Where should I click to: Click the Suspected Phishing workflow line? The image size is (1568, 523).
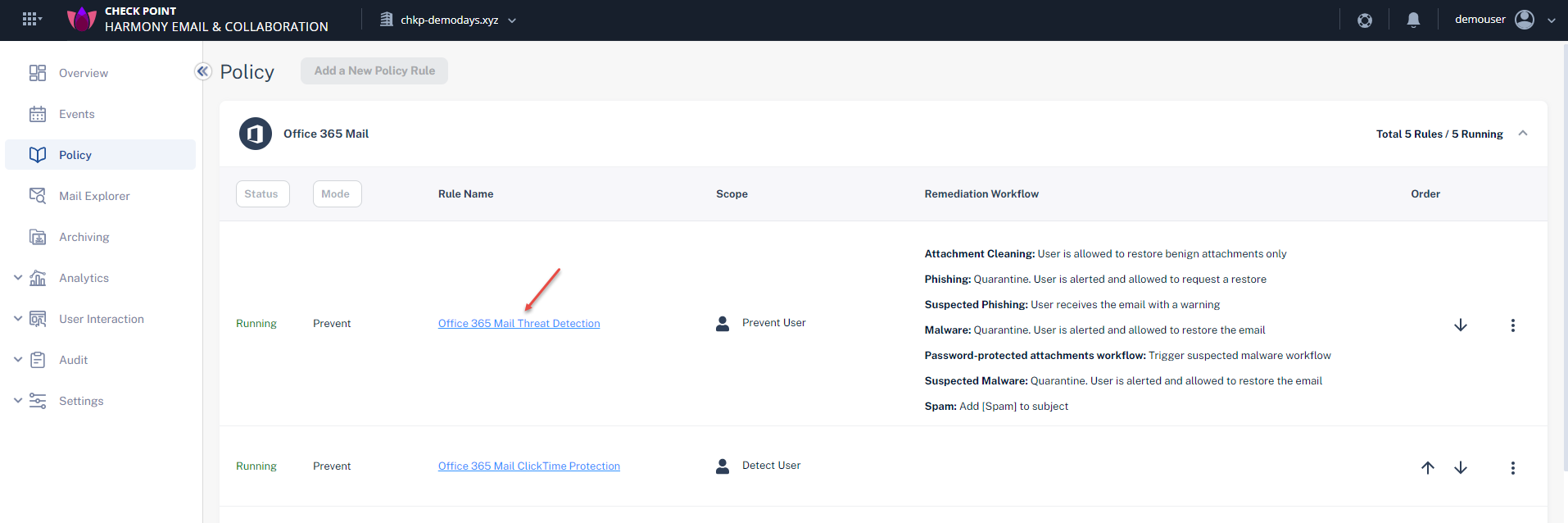click(1072, 305)
